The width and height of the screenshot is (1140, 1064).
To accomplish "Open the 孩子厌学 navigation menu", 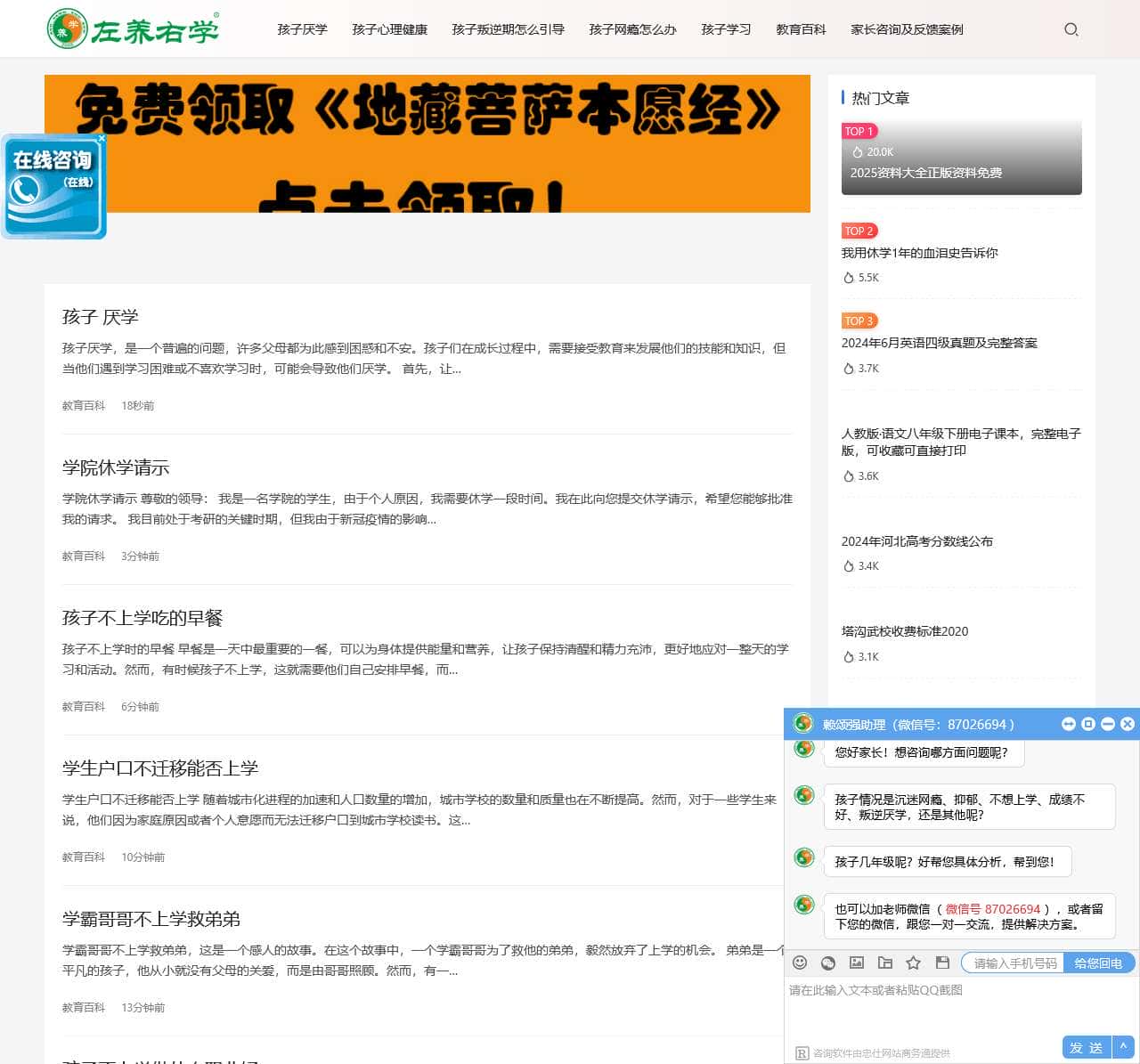I will coord(302,29).
